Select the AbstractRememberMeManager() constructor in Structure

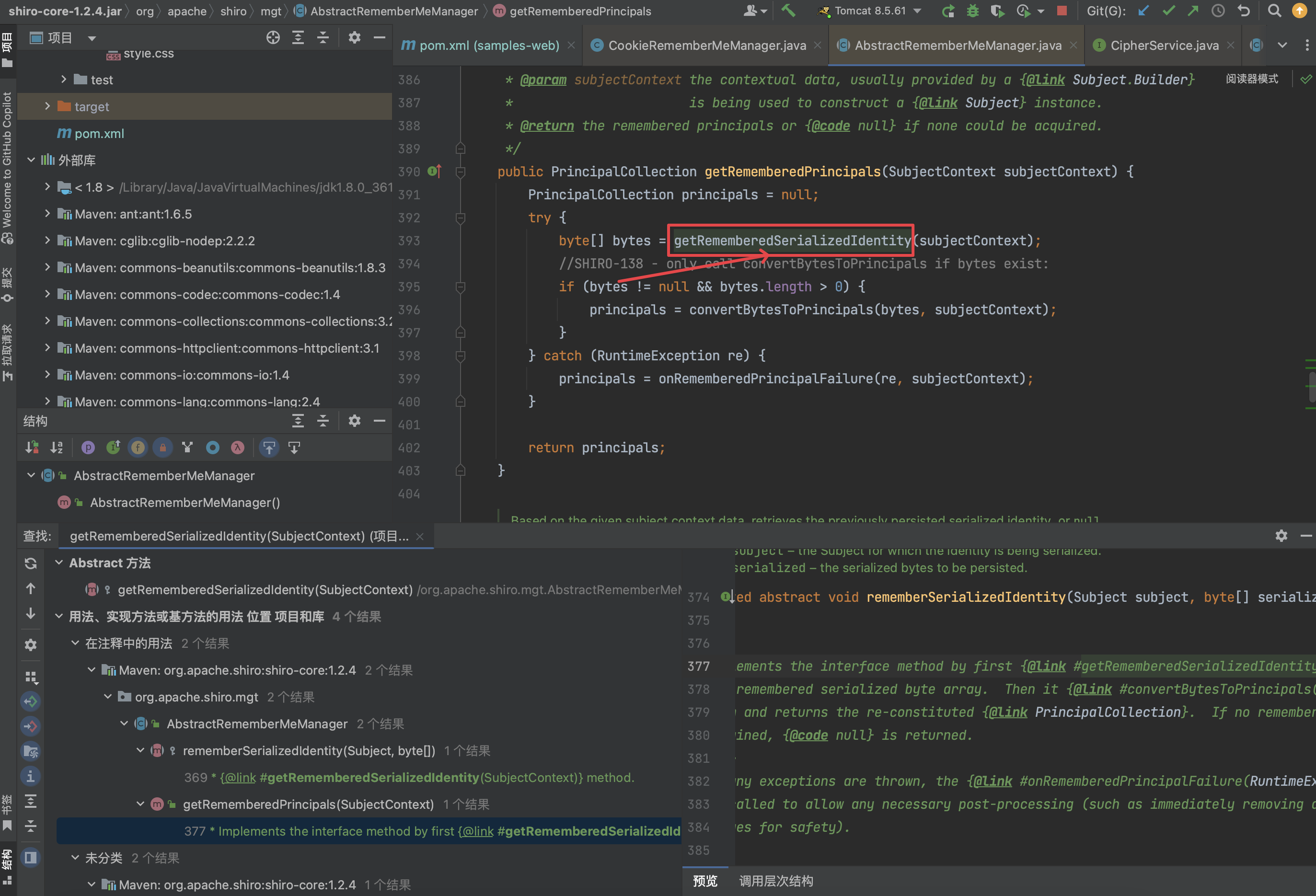point(185,502)
